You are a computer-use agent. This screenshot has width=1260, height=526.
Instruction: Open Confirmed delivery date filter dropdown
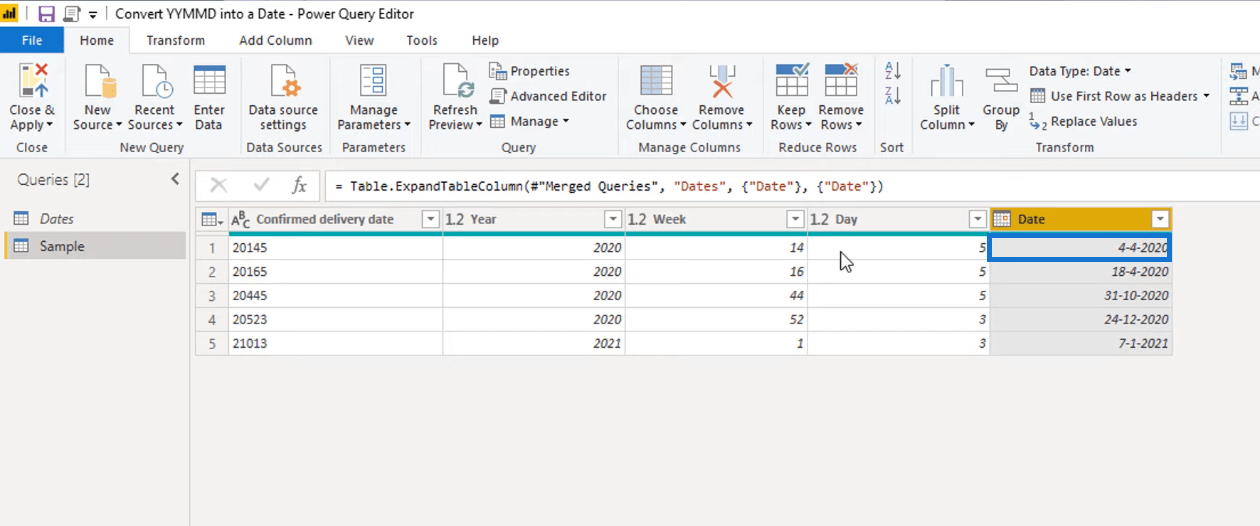point(430,219)
